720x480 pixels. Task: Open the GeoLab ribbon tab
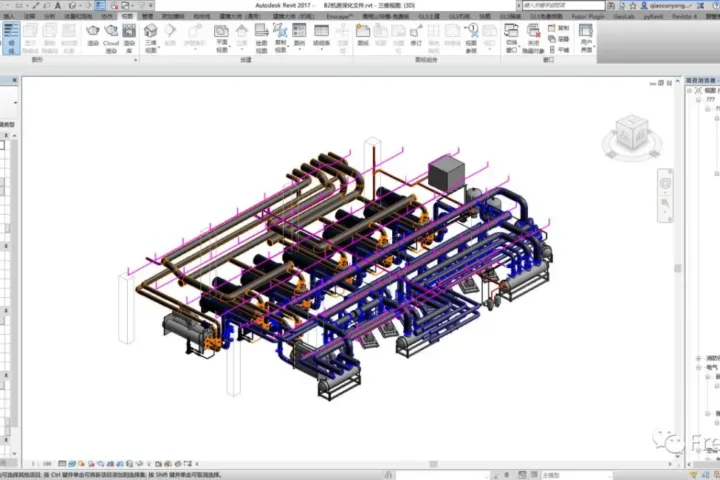(x=624, y=16)
